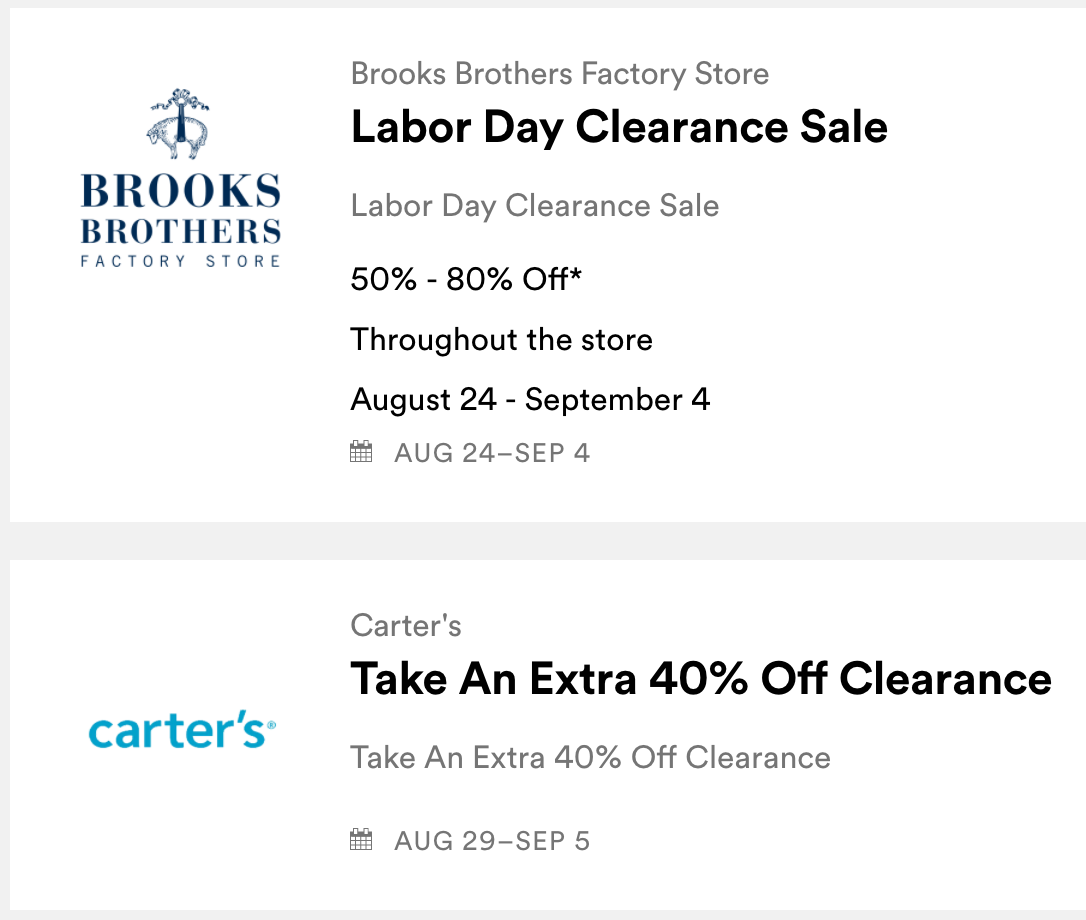Click the 50% - 80% Off* text

[466, 280]
